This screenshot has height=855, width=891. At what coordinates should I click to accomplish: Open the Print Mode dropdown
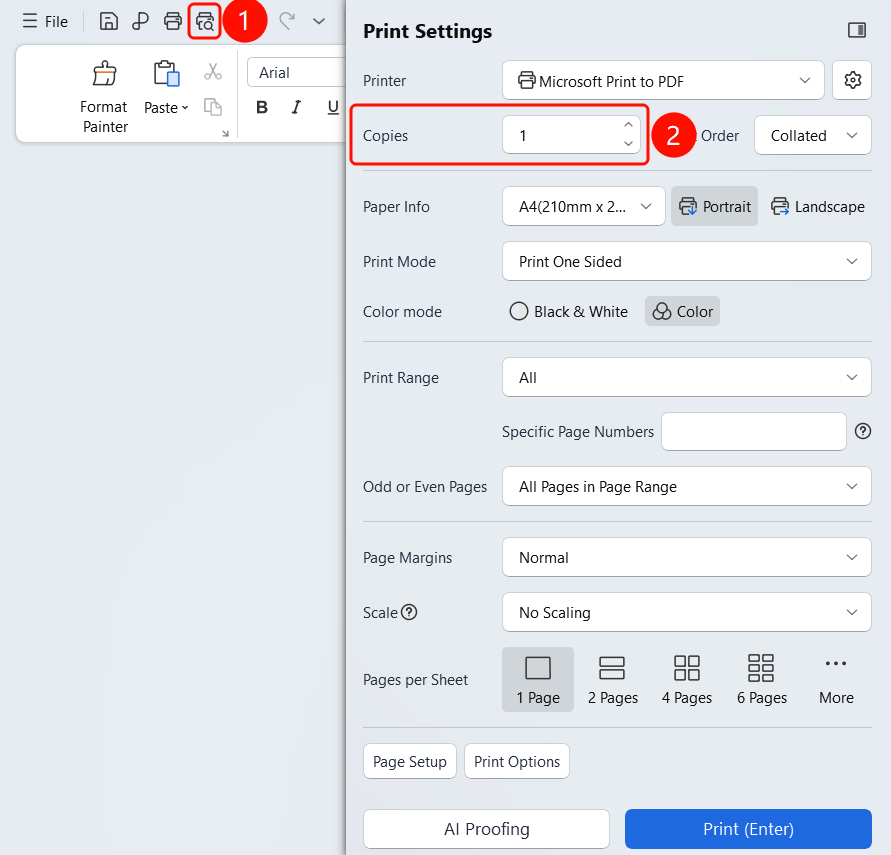click(x=686, y=261)
